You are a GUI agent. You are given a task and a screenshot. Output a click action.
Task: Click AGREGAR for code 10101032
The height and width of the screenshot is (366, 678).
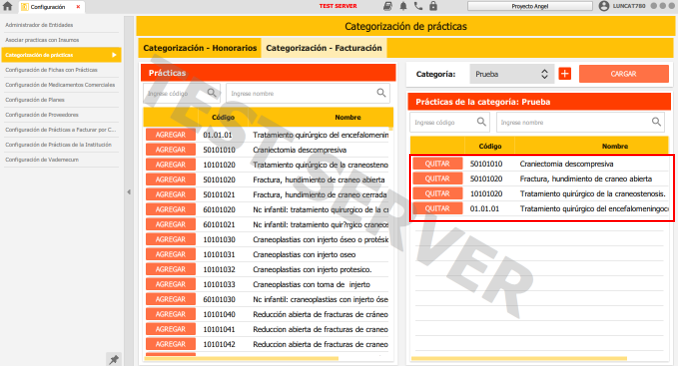click(171, 269)
